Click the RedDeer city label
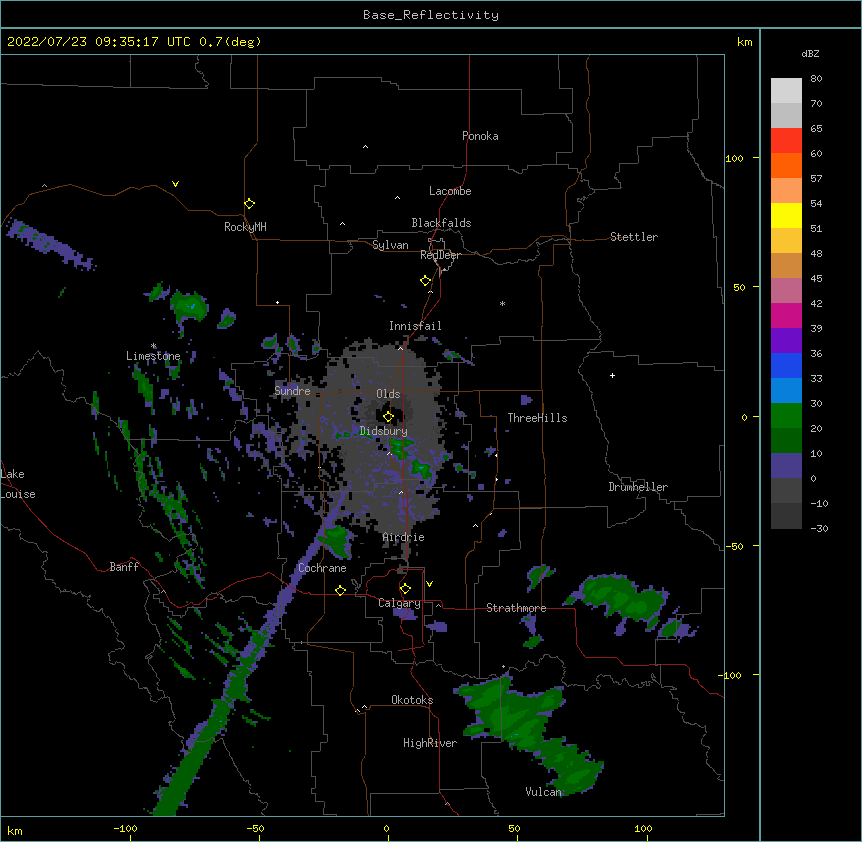862x842 pixels. pos(440,255)
